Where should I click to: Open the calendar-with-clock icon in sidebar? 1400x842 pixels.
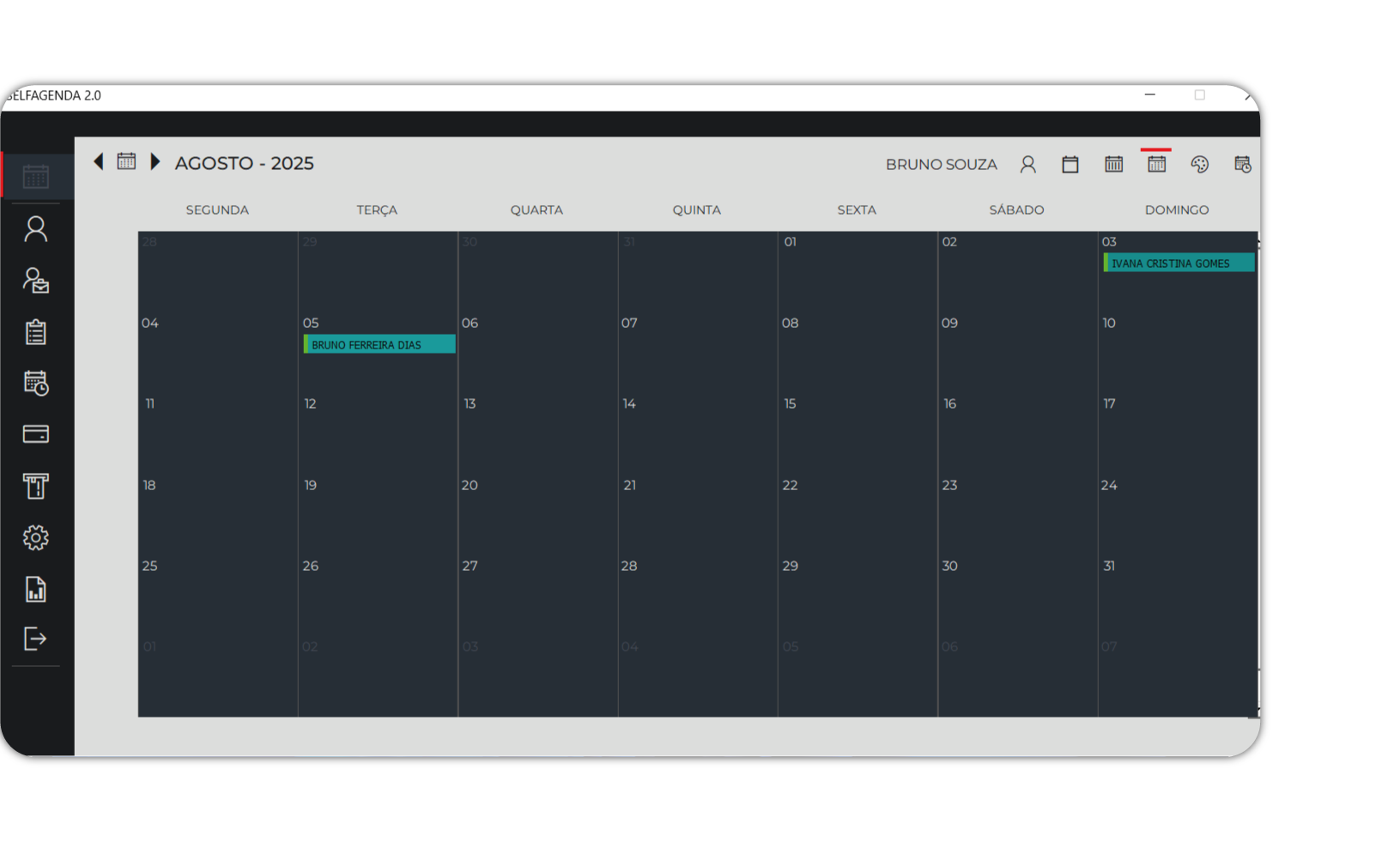pyautogui.click(x=35, y=383)
